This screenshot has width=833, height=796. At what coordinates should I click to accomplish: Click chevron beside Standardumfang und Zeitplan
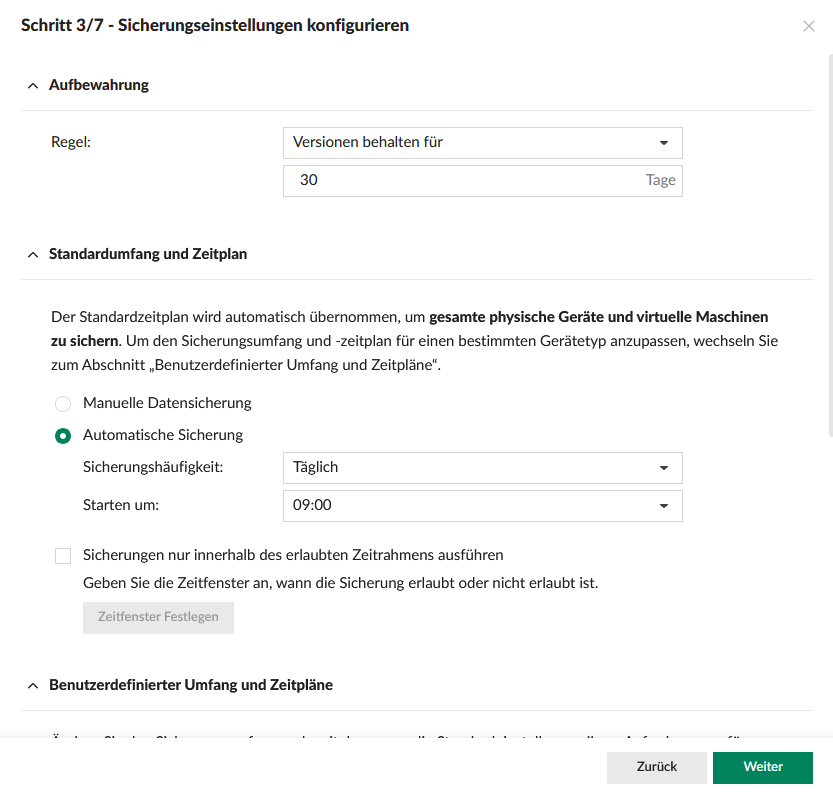(x=32, y=255)
